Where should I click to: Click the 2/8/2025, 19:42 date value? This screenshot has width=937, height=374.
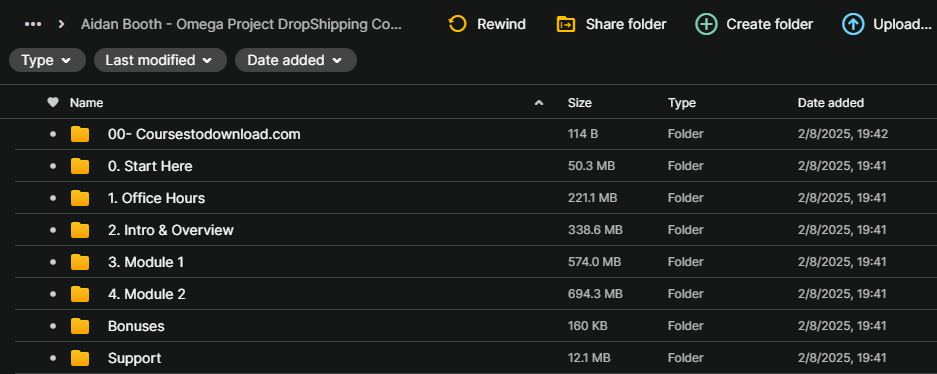tap(843, 134)
